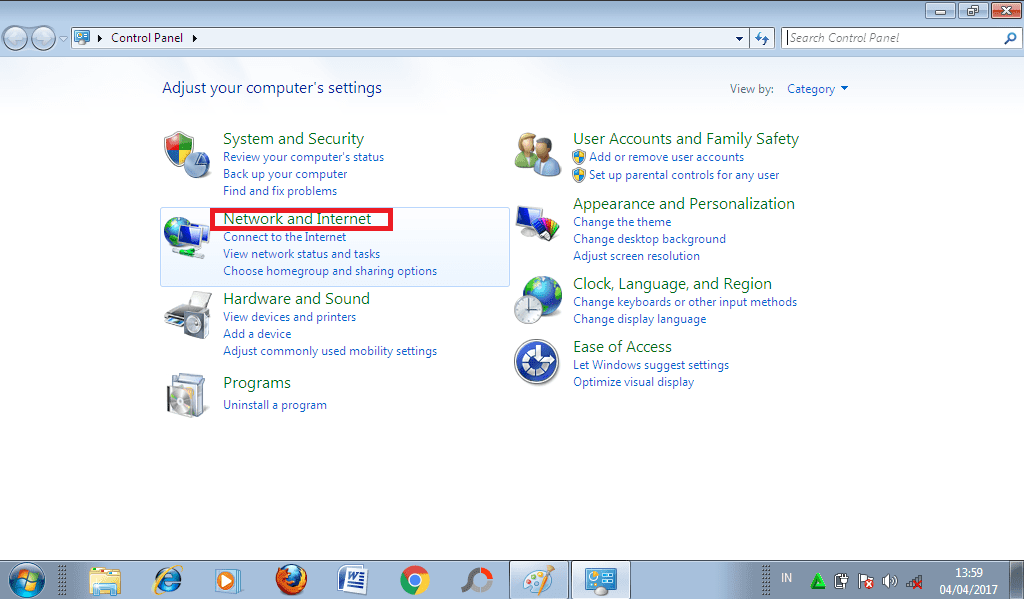The image size is (1024, 599).
Task: Open the volume speaker tray icon
Action: tap(889, 581)
